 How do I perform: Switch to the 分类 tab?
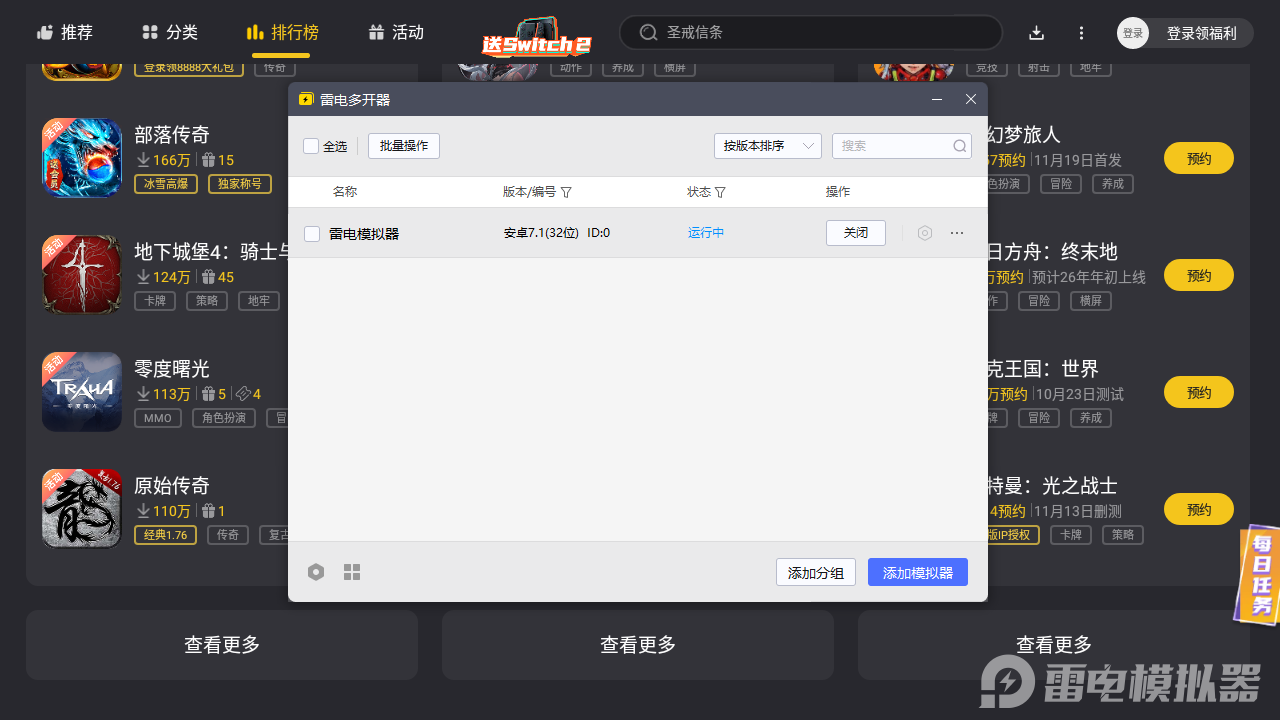pyautogui.click(x=168, y=32)
